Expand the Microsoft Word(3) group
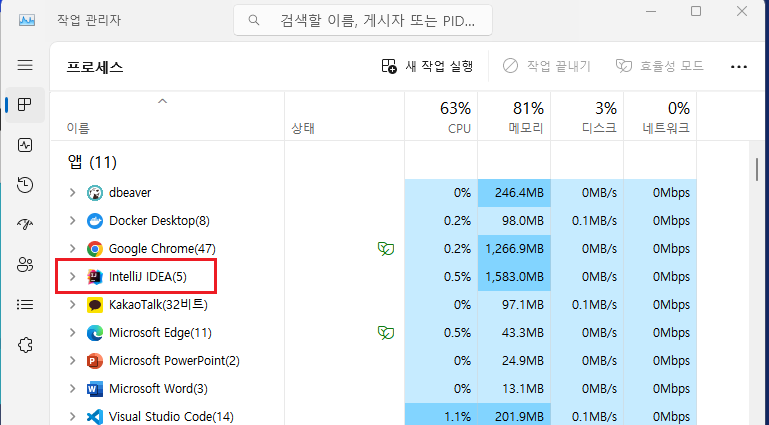Screen dimensions: 769x425 coord(73,389)
